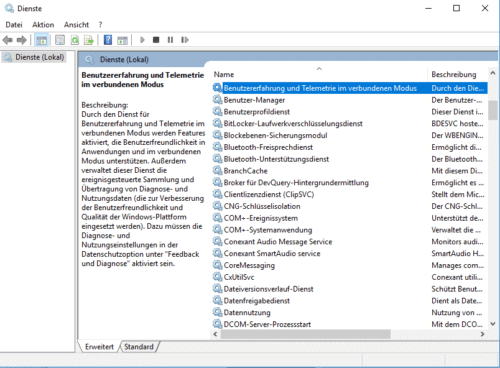Viewport: 500px width, 368px height.
Task: Click gear icon beside BranchCache
Action: point(217,171)
